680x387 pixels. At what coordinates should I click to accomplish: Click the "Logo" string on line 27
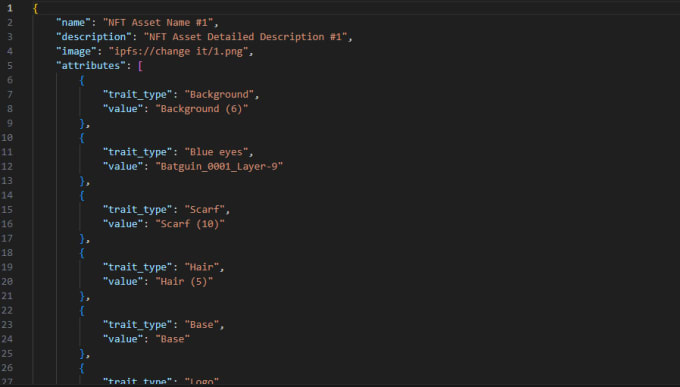pos(201,381)
